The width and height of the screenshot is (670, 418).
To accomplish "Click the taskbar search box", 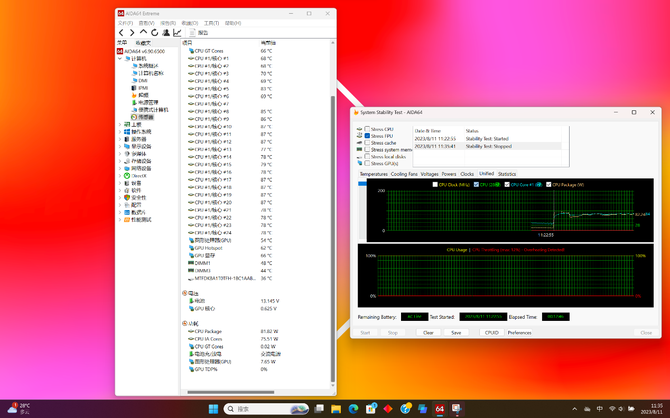I will (266, 409).
